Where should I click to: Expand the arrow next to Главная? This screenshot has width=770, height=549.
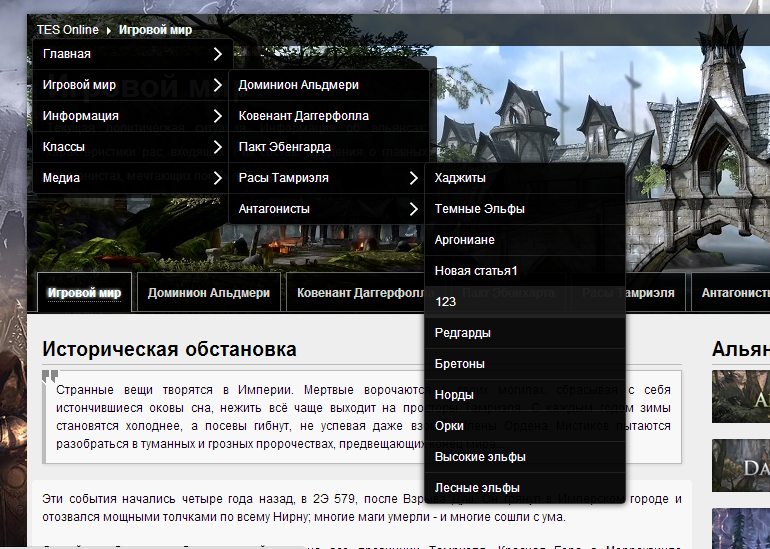tap(218, 54)
